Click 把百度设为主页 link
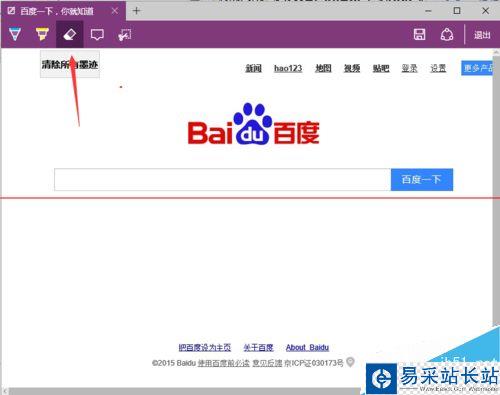The image size is (500, 395). point(205,348)
